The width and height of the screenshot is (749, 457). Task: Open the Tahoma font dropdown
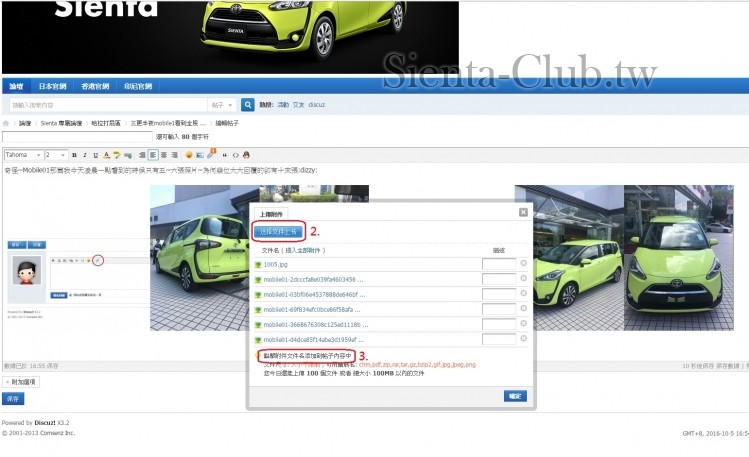click(x=23, y=155)
